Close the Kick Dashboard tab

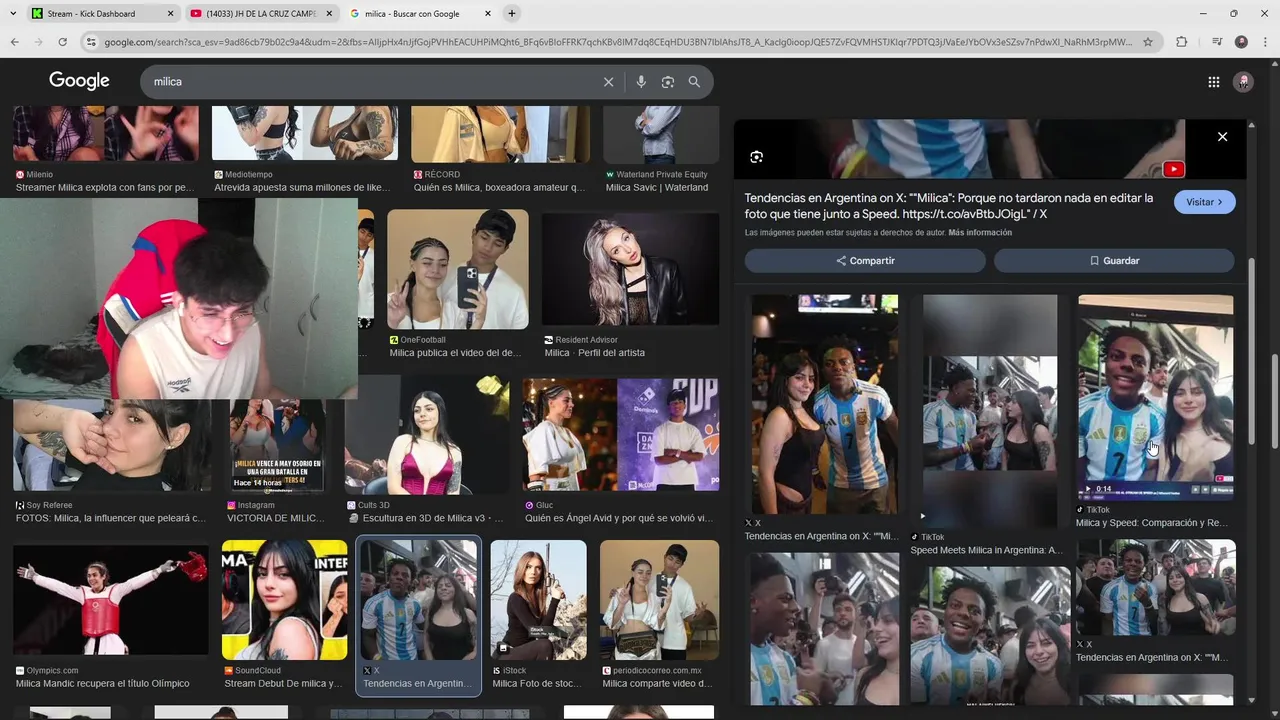[x=169, y=14]
